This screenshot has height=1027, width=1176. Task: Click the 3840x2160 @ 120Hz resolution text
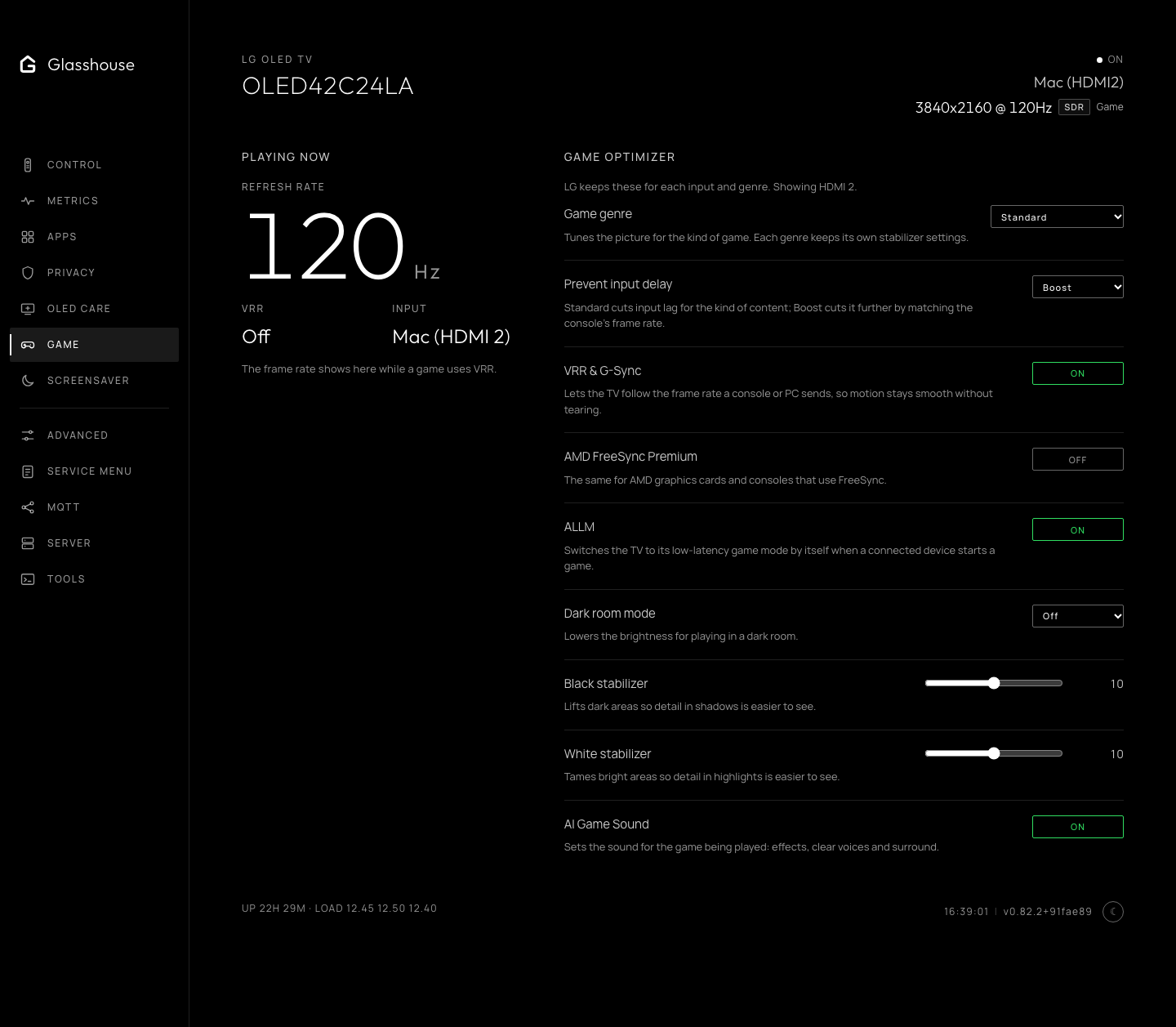click(x=983, y=108)
